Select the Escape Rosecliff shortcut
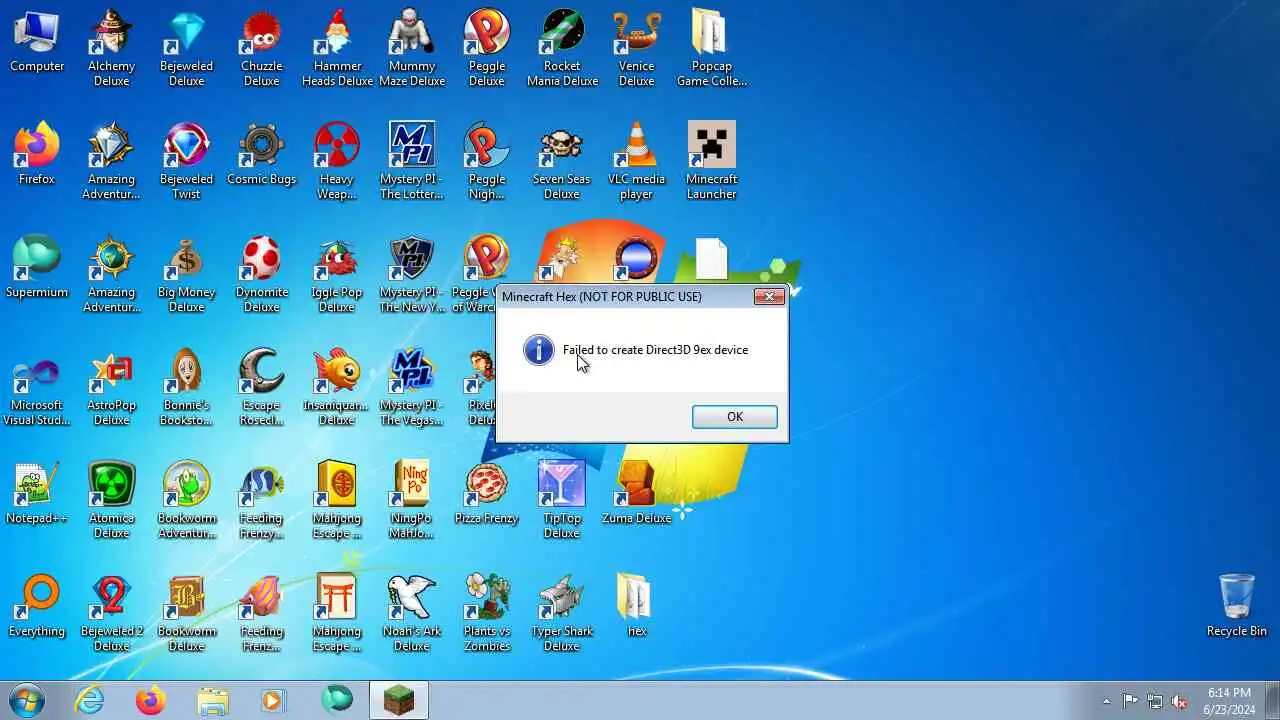This screenshot has height=720, width=1280. point(262,387)
